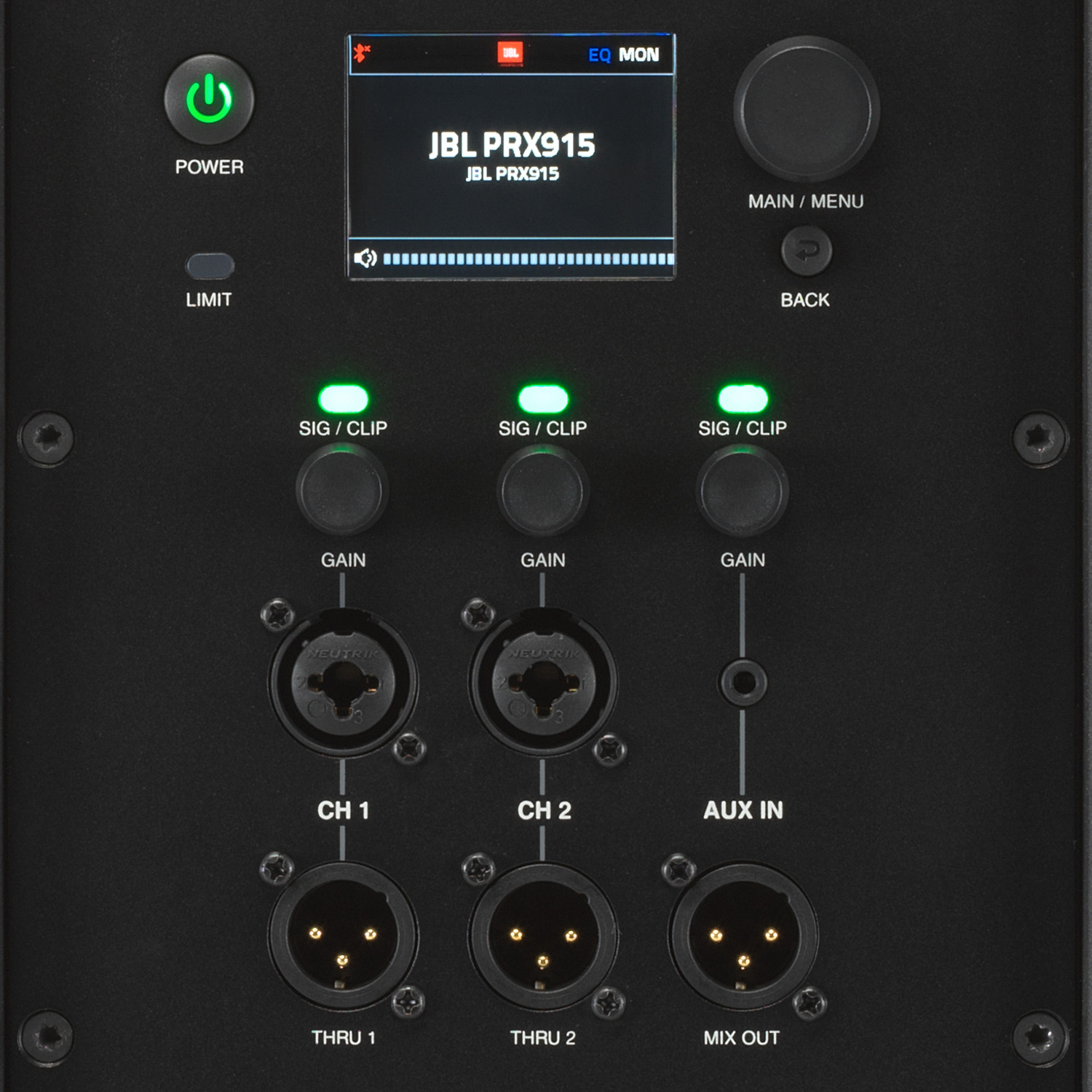Click the MAIN / MENU label text
Viewport: 1092px width, 1092px height.
(806, 202)
